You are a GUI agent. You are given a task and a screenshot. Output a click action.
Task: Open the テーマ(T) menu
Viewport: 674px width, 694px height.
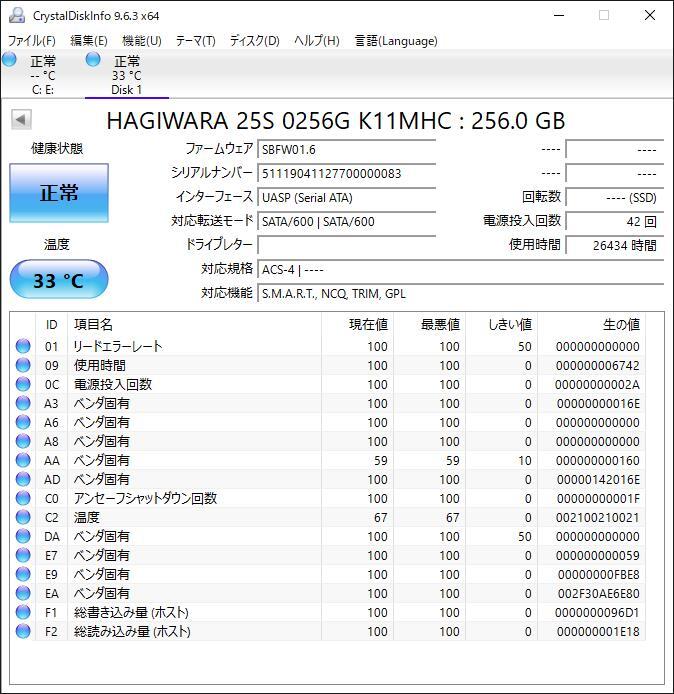coord(196,41)
